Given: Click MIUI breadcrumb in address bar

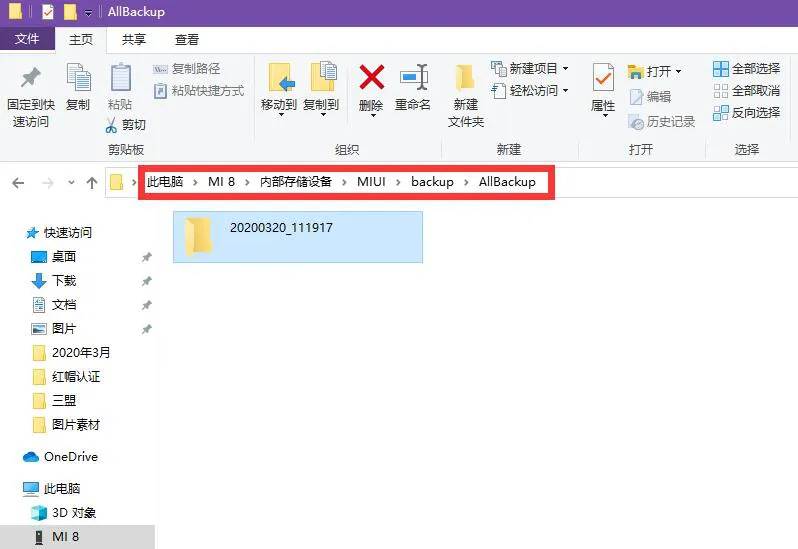Looking at the screenshot, I should click(x=371, y=182).
